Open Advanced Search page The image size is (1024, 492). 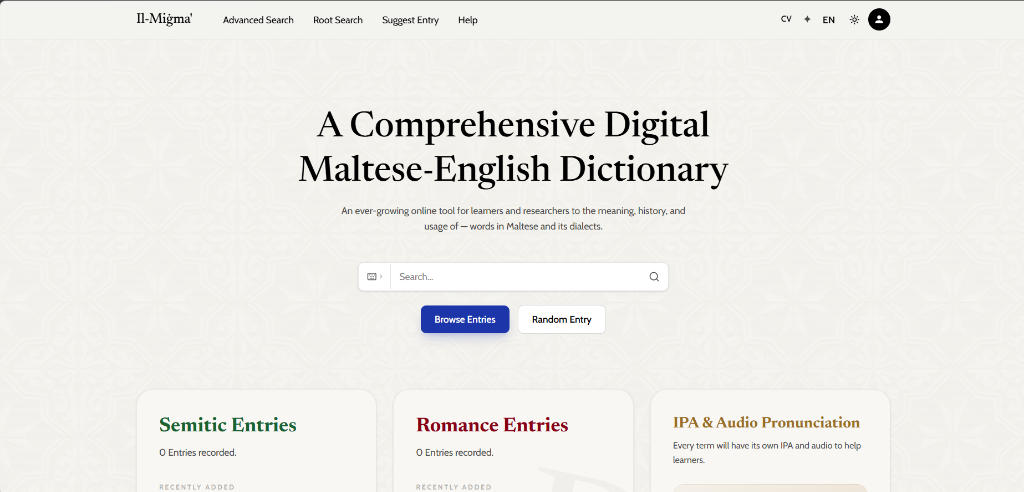258,20
